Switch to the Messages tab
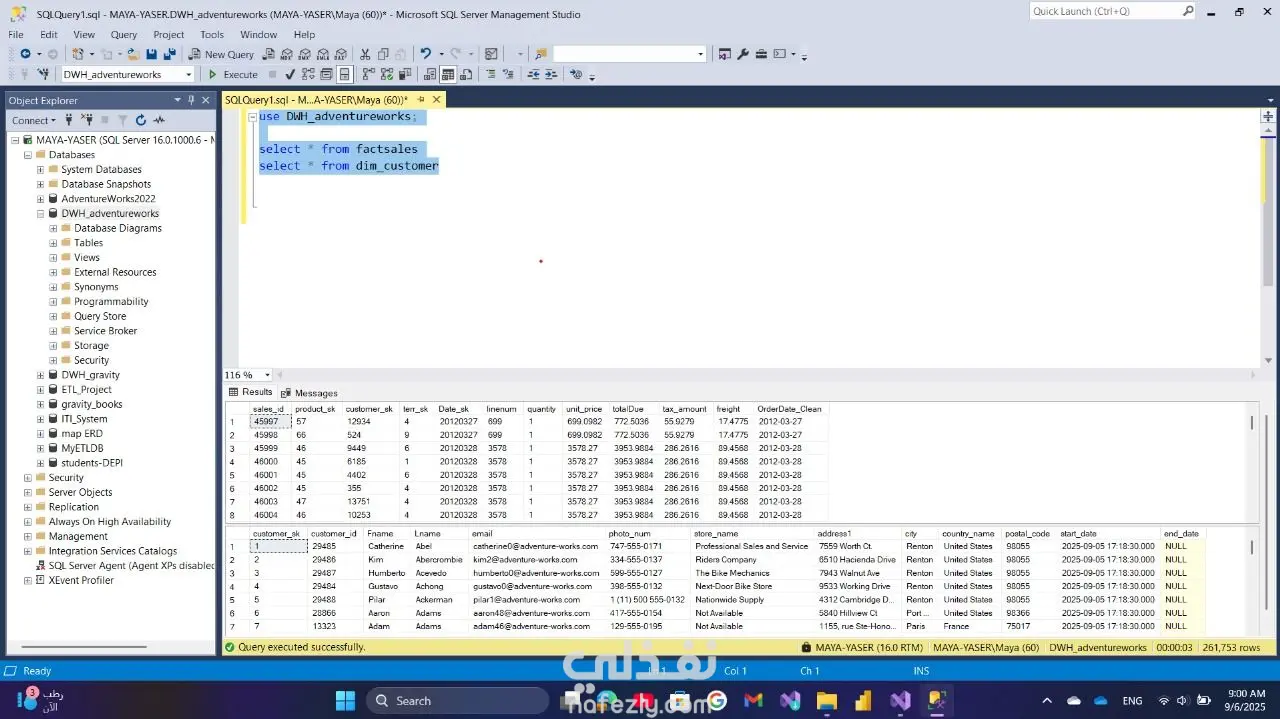 tap(309, 393)
